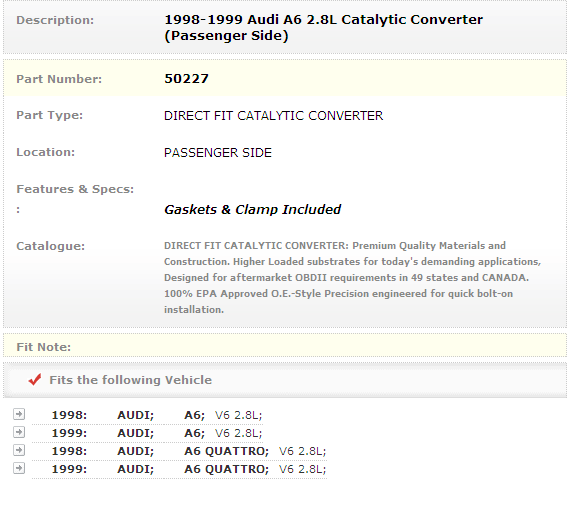
Task: Click the Catalogue description paragraph
Action: [353, 277]
